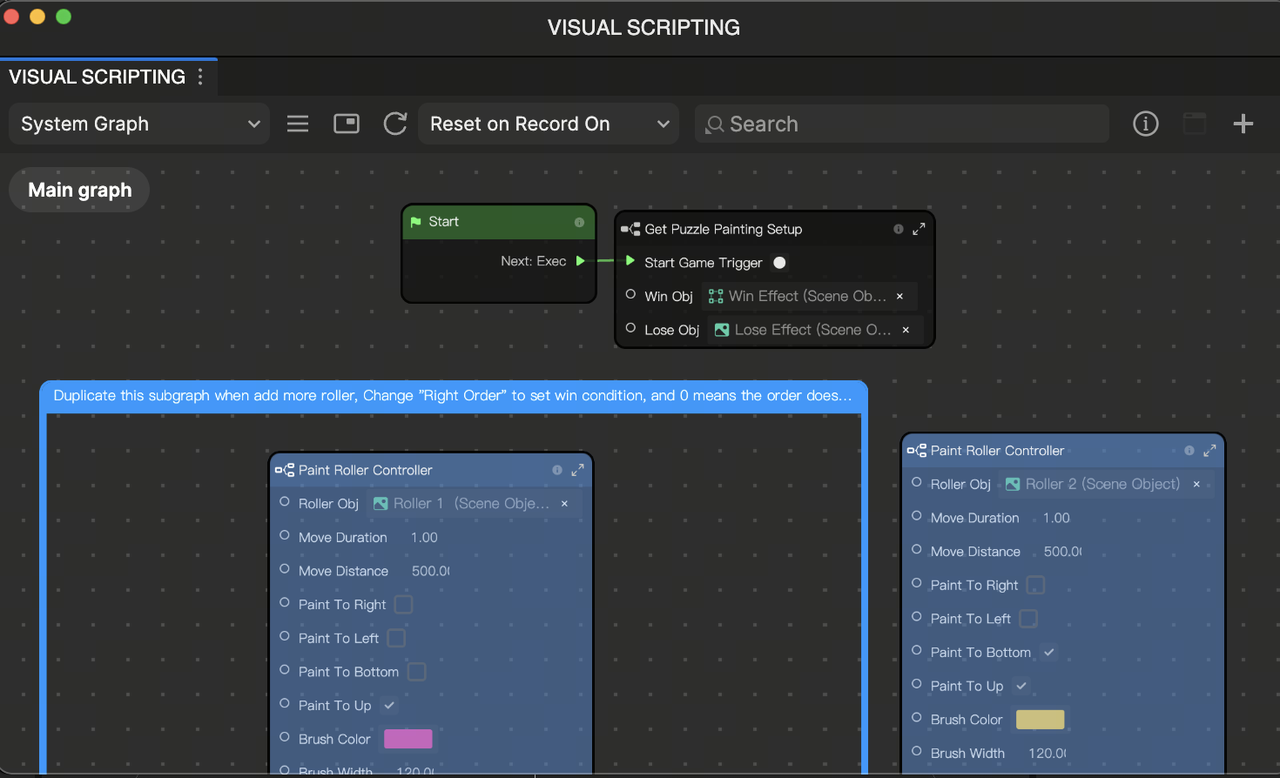Click subgraph icon on Get Puzzle Painting Setup
This screenshot has width=1280, height=778.
(630, 229)
